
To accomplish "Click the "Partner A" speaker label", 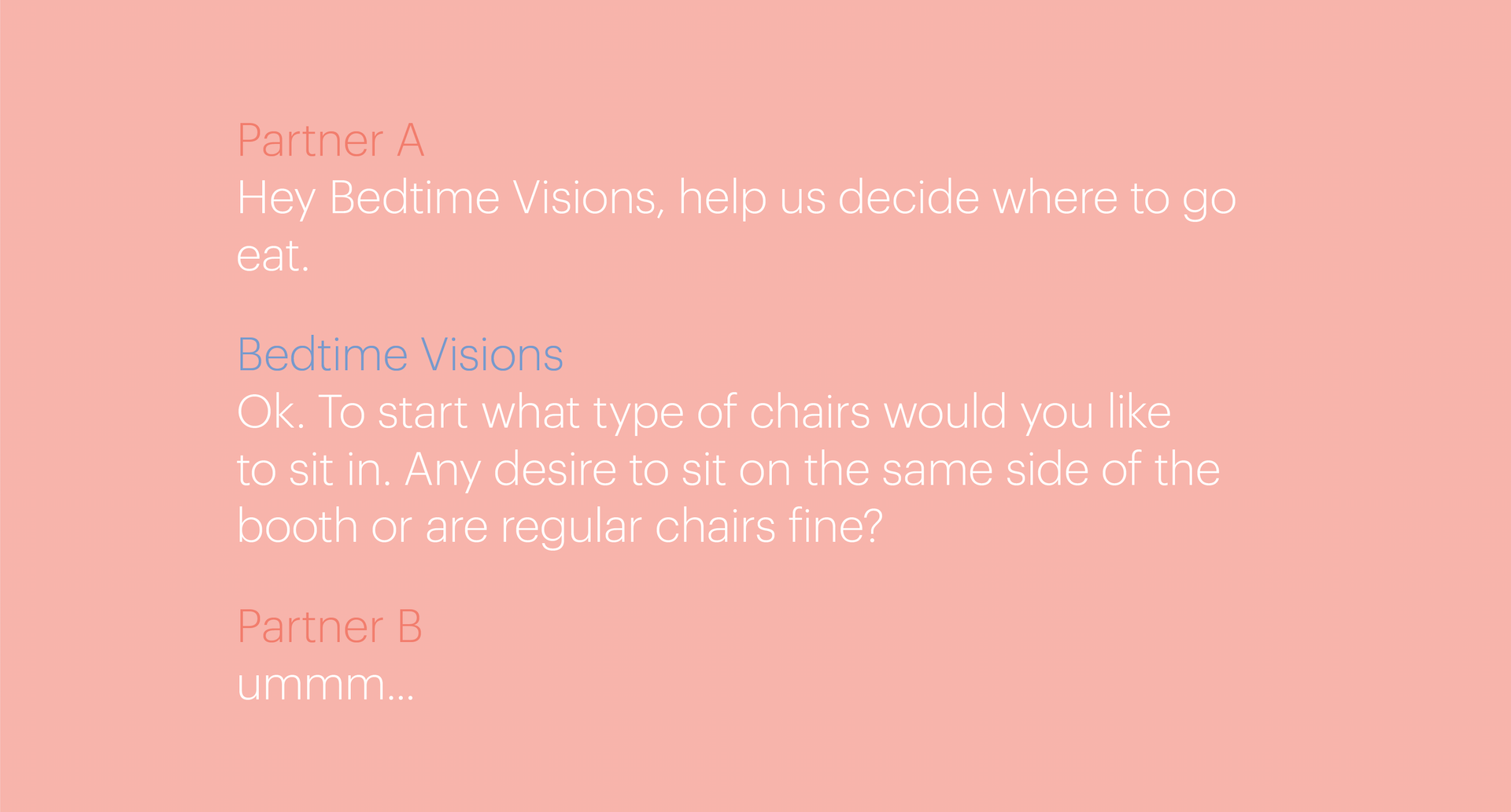I will (x=331, y=142).
